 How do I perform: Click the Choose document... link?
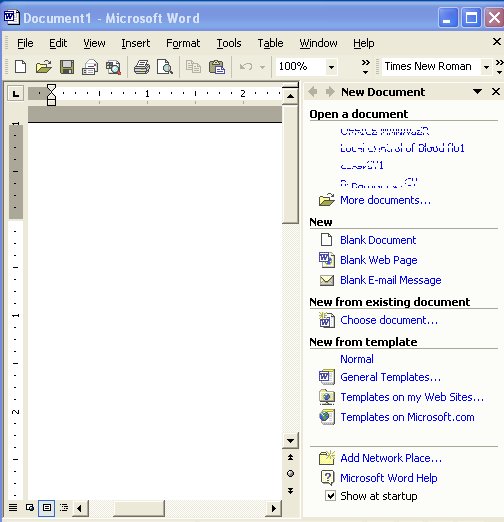(389, 320)
